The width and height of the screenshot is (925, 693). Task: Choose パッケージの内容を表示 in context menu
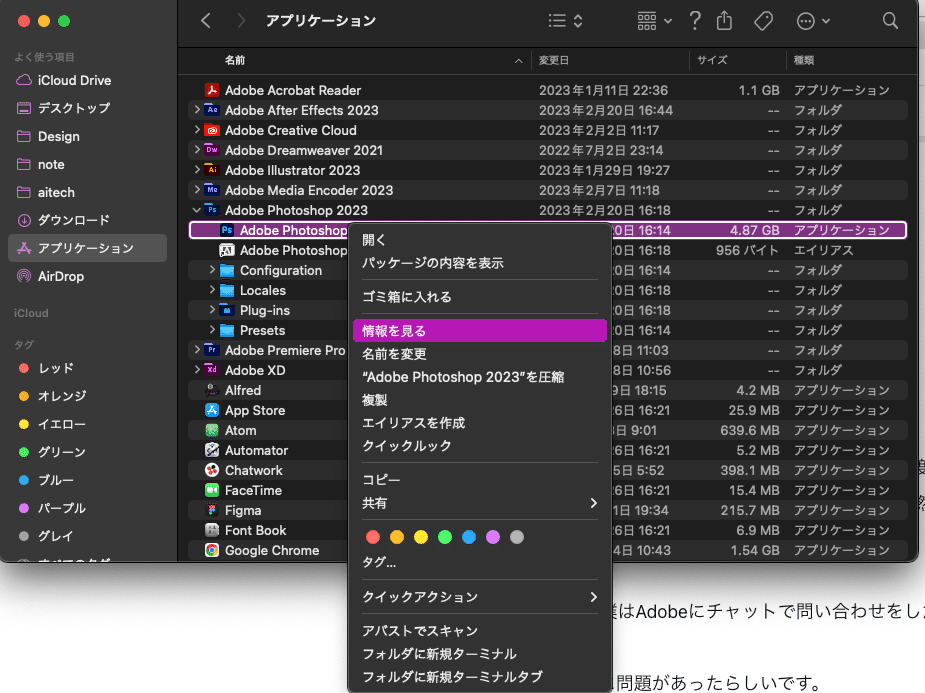[480, 263]
